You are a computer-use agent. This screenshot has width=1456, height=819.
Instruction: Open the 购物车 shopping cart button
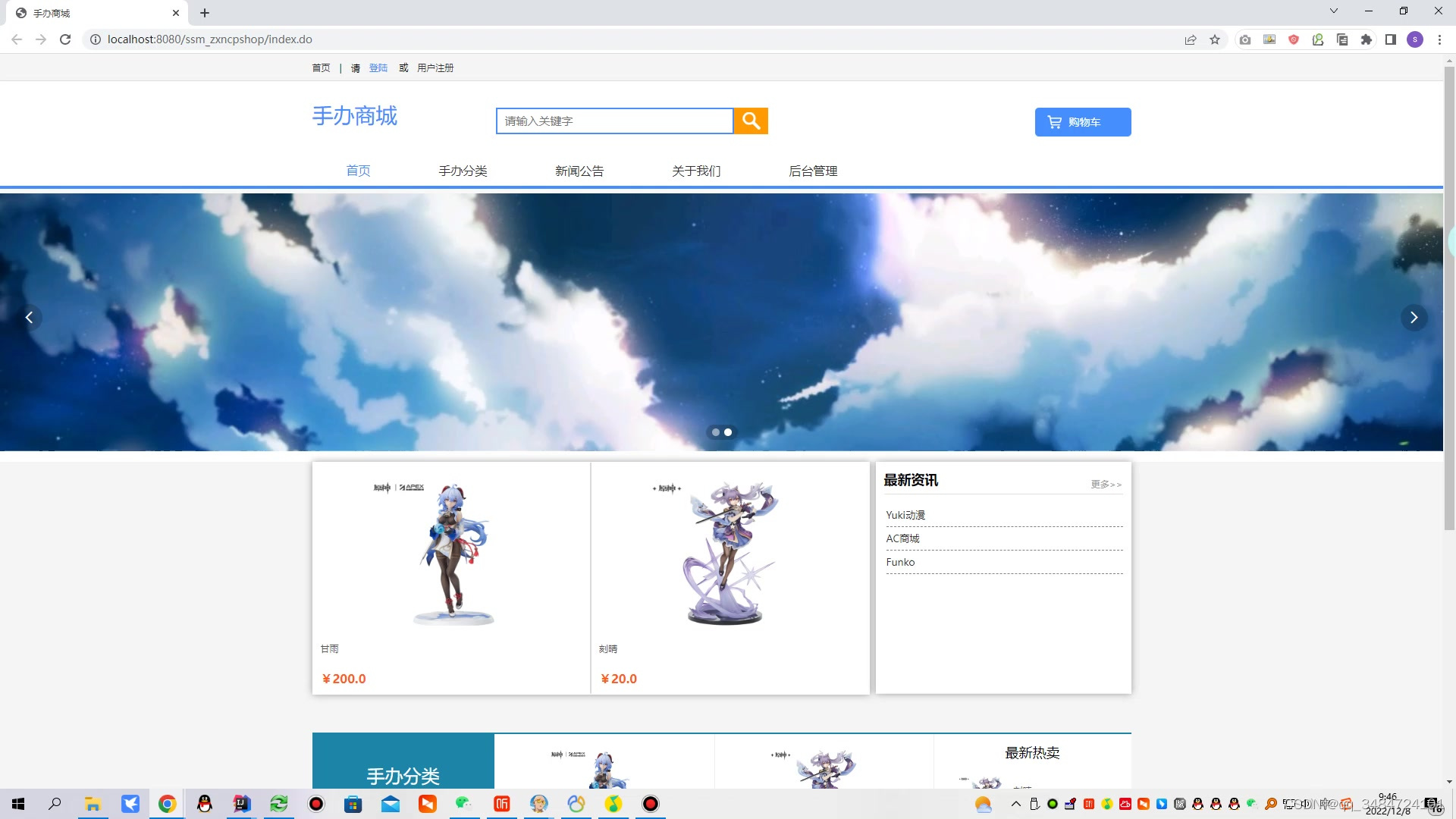1083,122
